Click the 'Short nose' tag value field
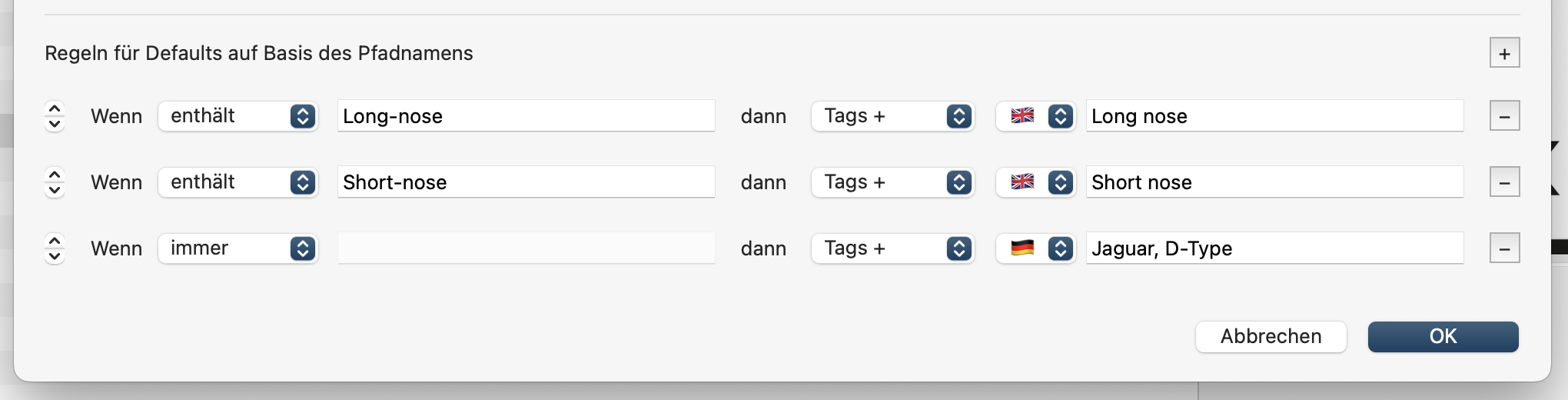This screenshot has height=400, width=1568. [1274, 182]
